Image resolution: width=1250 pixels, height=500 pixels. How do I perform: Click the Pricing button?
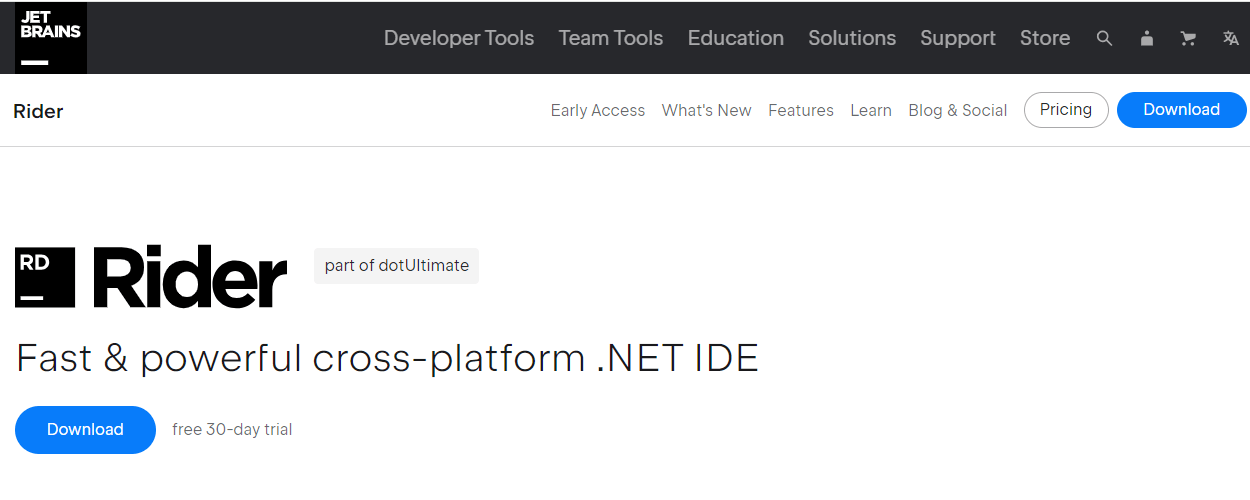click(1066, 110)
